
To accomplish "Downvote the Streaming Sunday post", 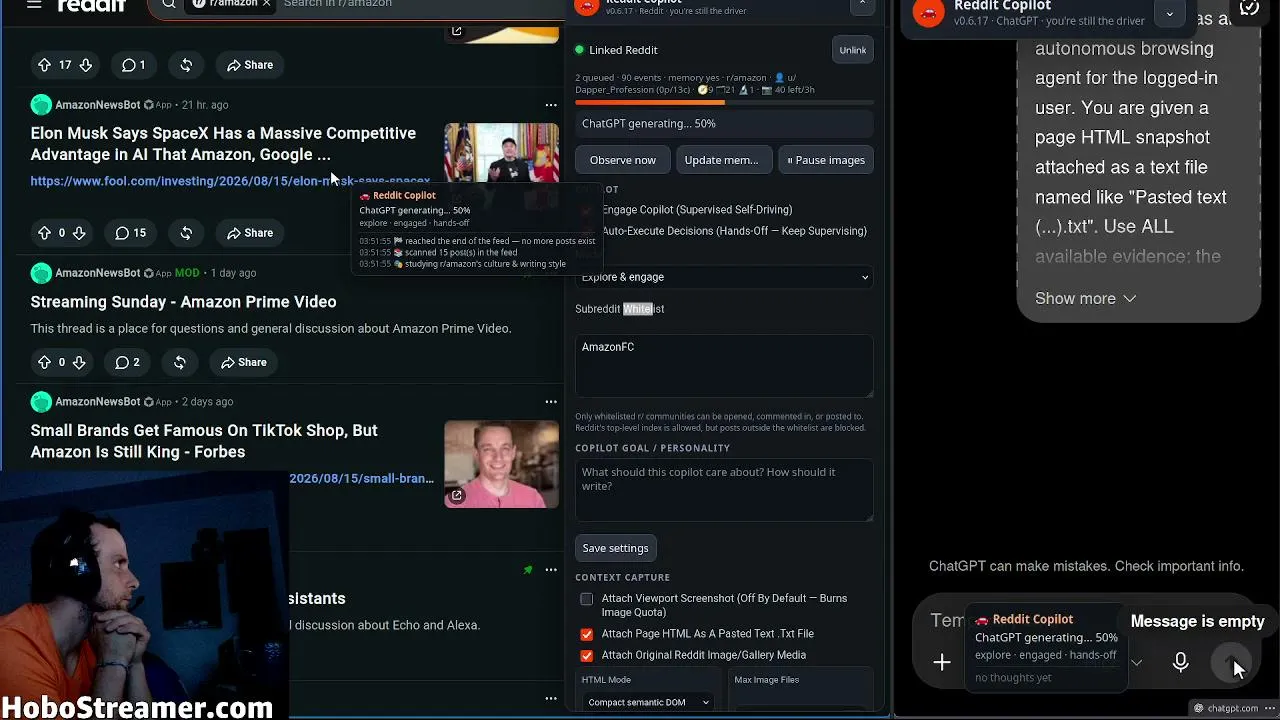I will [x=79, y=362].
